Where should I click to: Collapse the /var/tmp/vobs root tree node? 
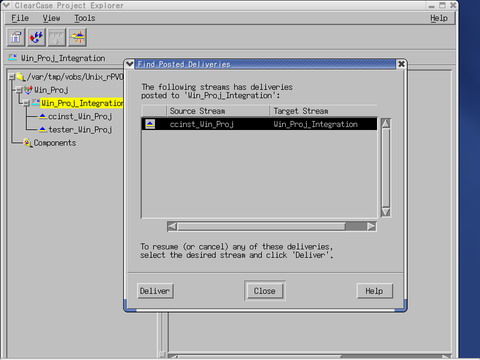pos(12,77)
